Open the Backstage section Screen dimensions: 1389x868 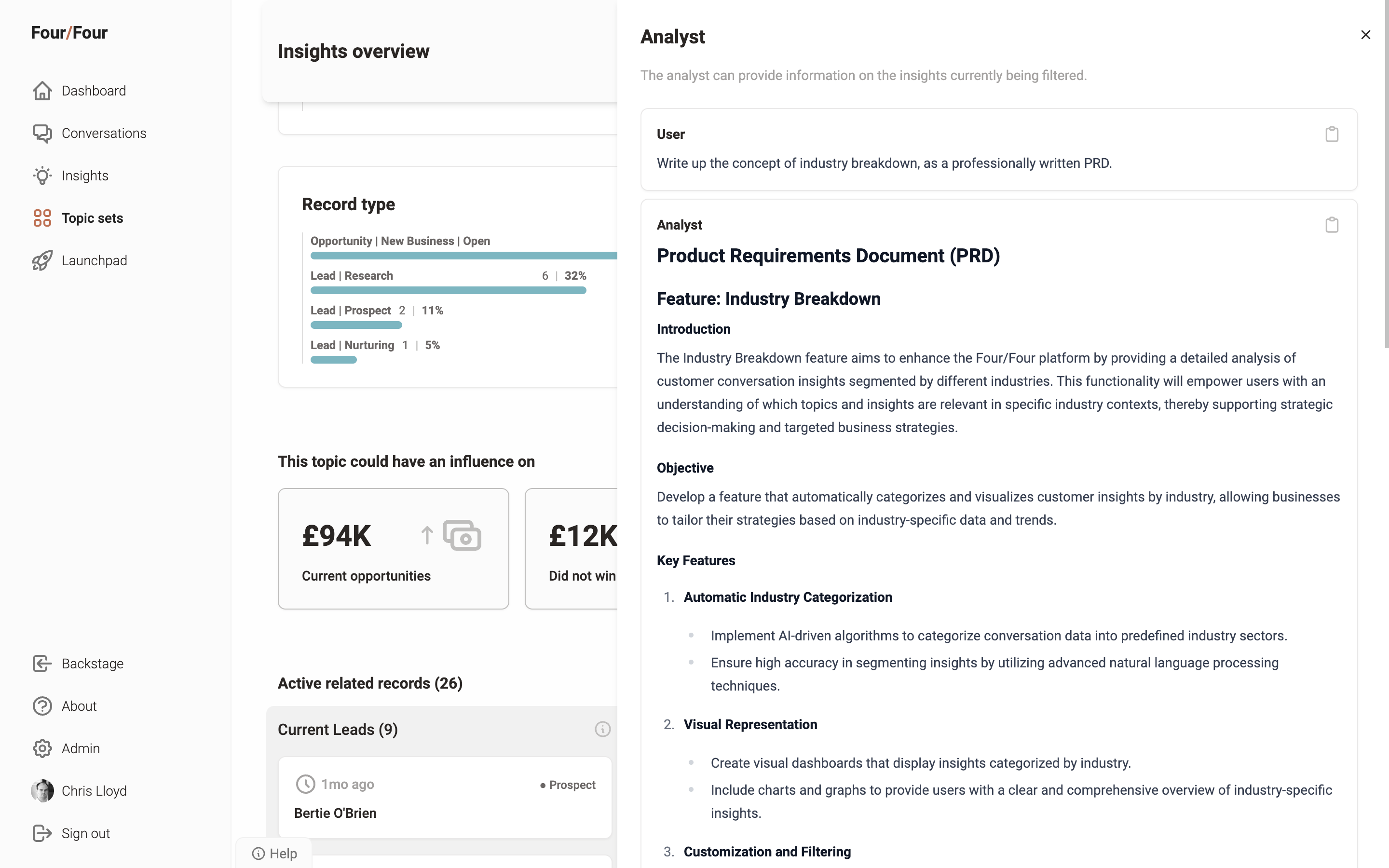(92, 664)
